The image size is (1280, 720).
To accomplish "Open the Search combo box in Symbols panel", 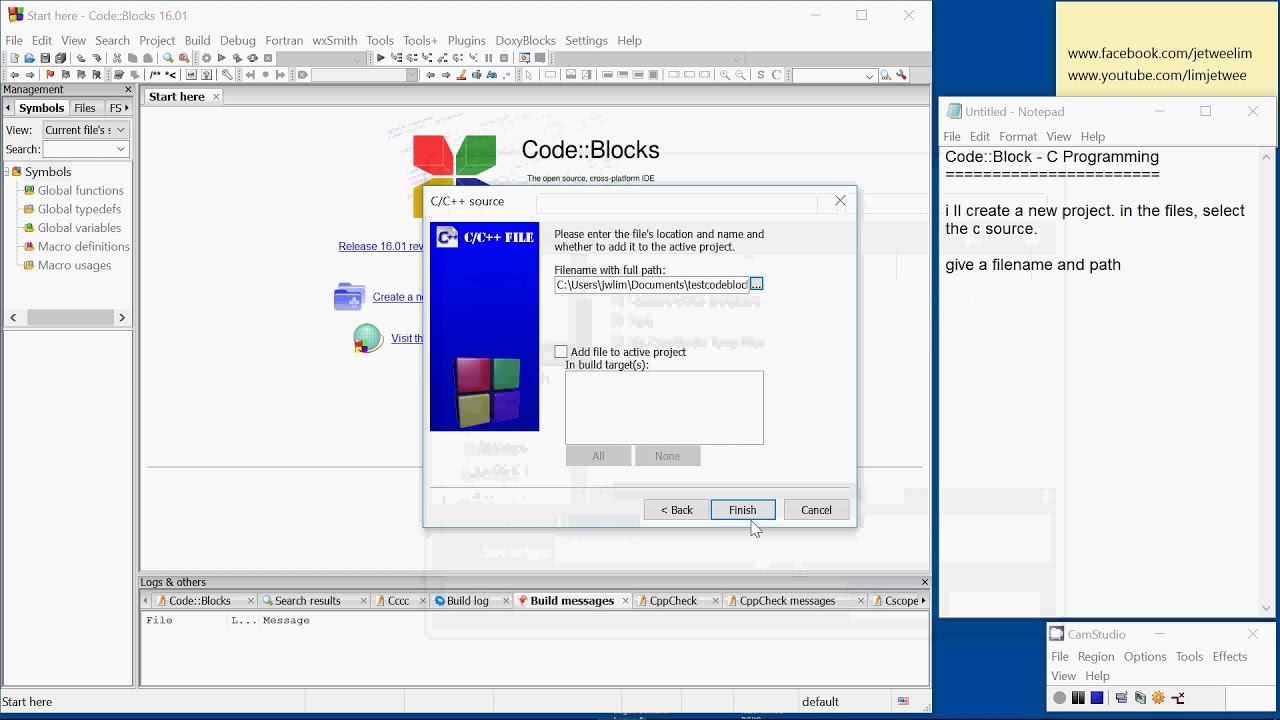I will [86, 149].
